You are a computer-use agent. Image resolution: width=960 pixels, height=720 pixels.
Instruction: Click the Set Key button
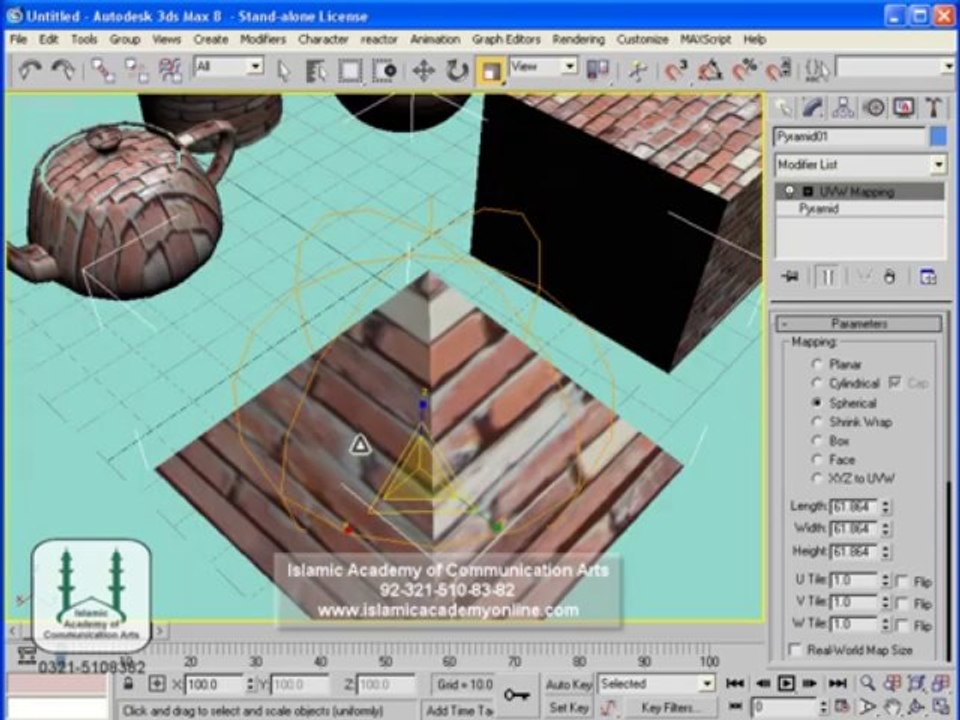[x=568, y=708]
